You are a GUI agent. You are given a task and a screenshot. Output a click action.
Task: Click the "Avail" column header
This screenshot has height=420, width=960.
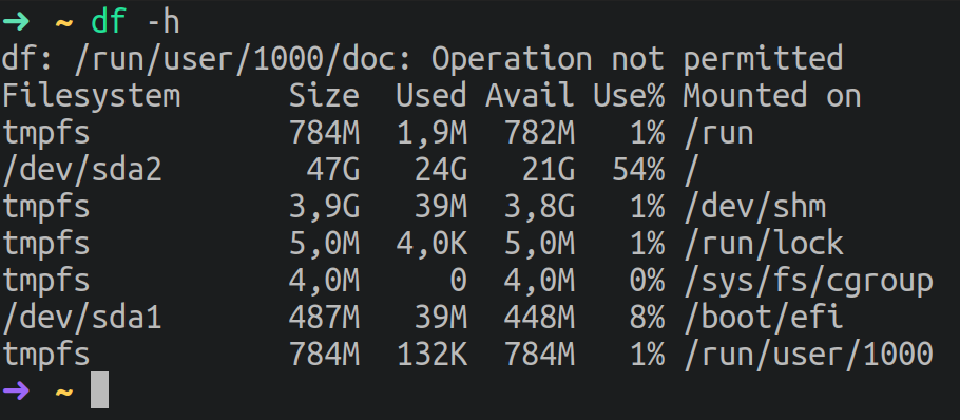530,96
